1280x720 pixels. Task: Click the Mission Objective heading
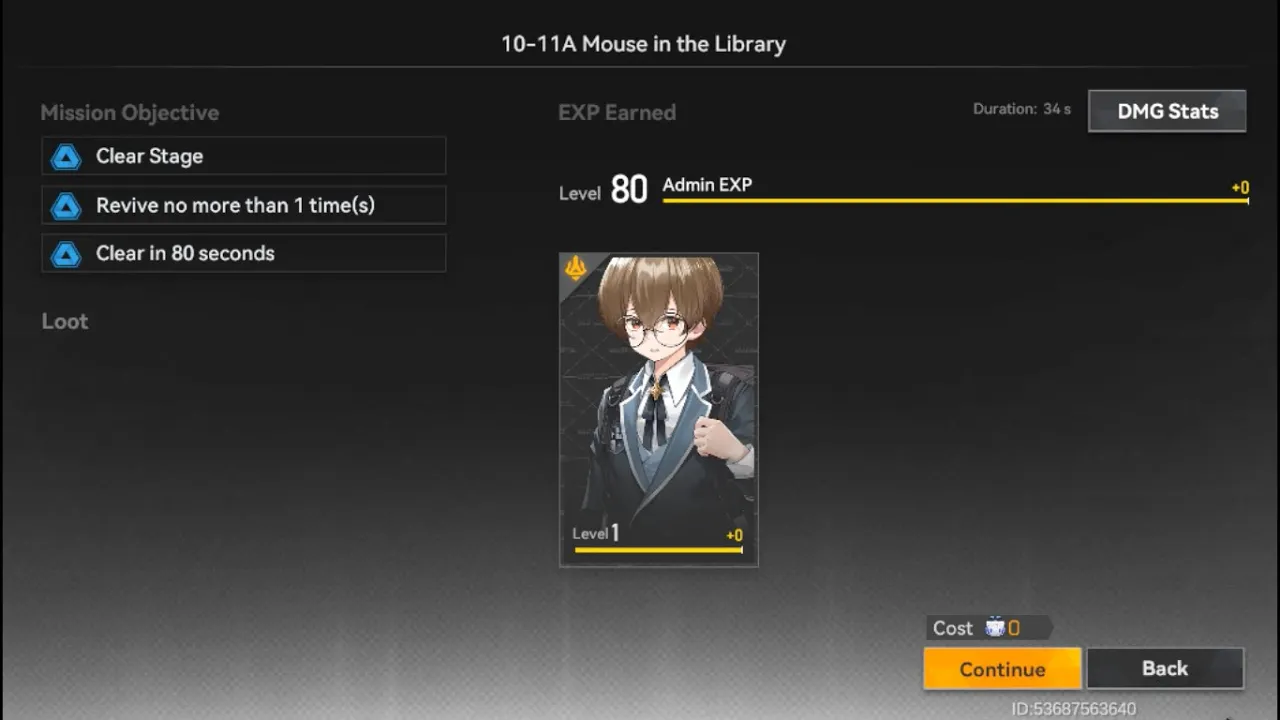(130, 113)
